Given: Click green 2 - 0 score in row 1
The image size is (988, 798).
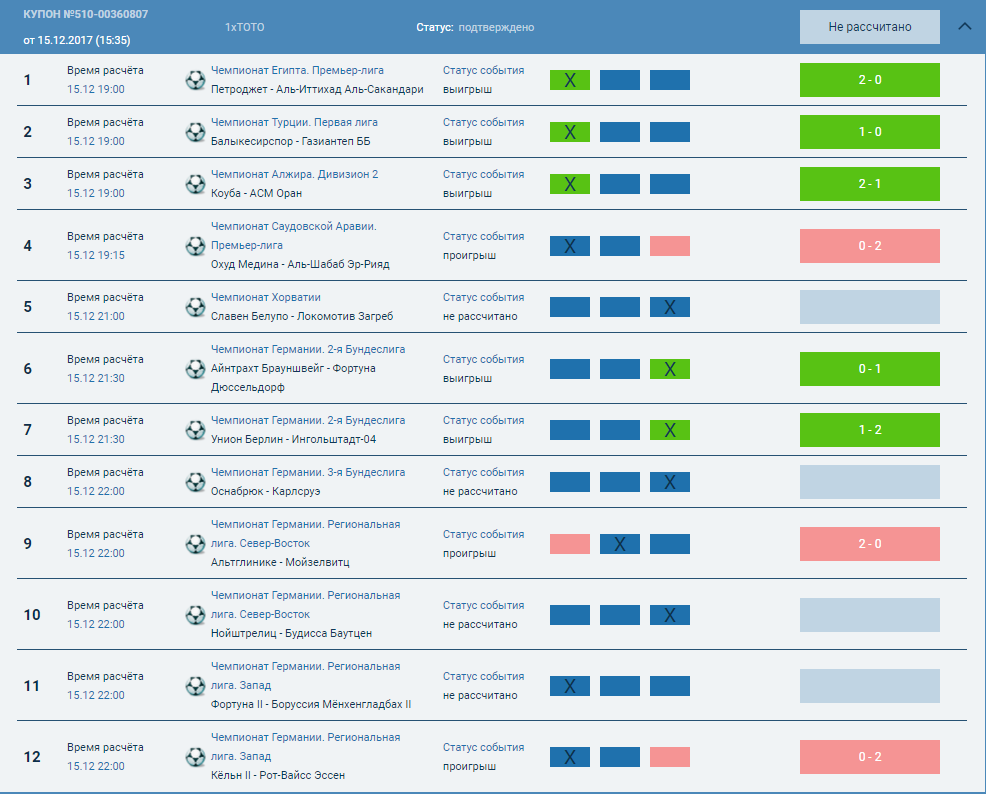Looking at the screenshot, I should [x=869, y=80].
